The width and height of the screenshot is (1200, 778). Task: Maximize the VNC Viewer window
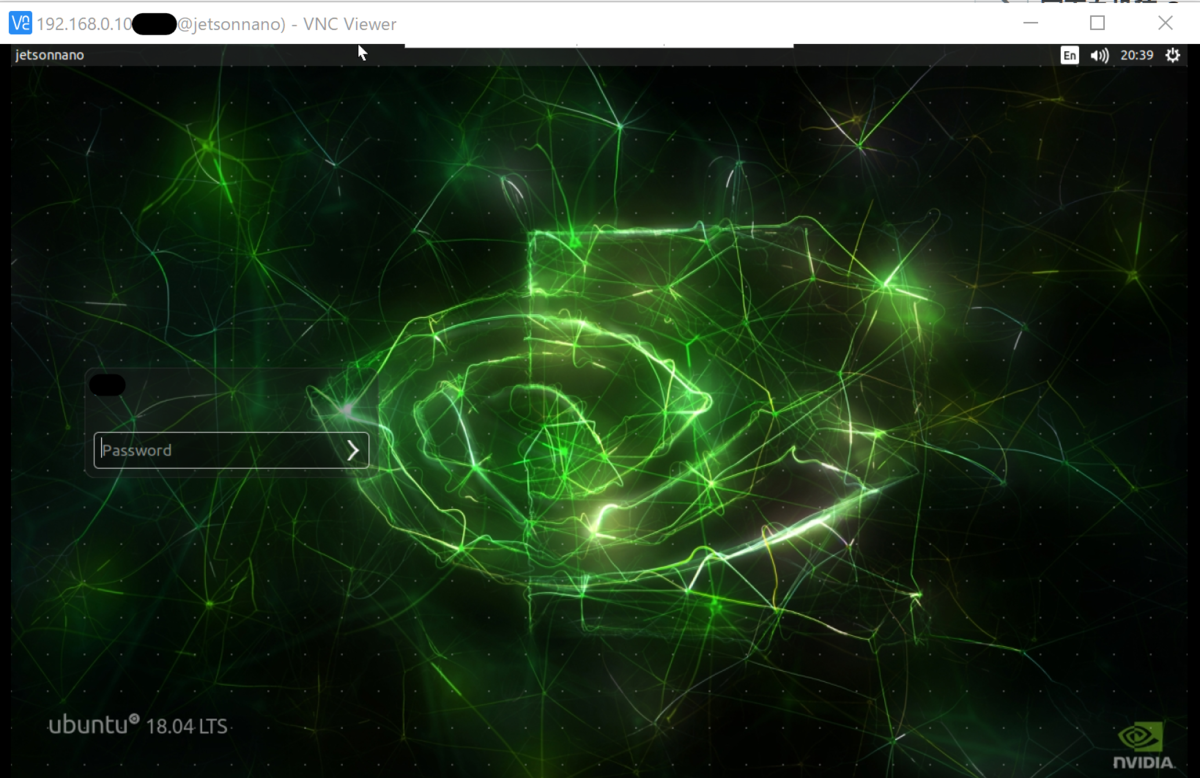(x=1097, y=22)
